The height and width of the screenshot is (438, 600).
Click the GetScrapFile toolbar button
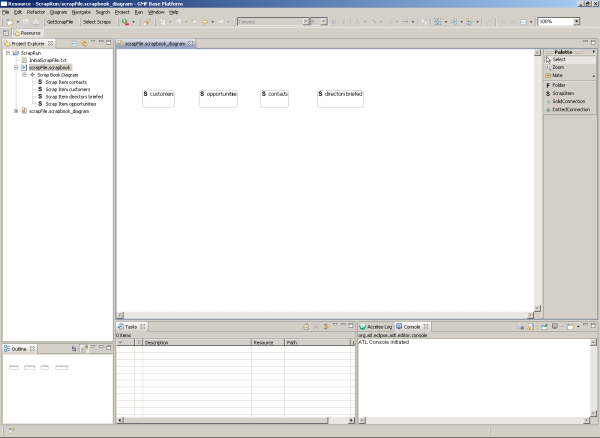pyautogui.click(x=60, y=21)
